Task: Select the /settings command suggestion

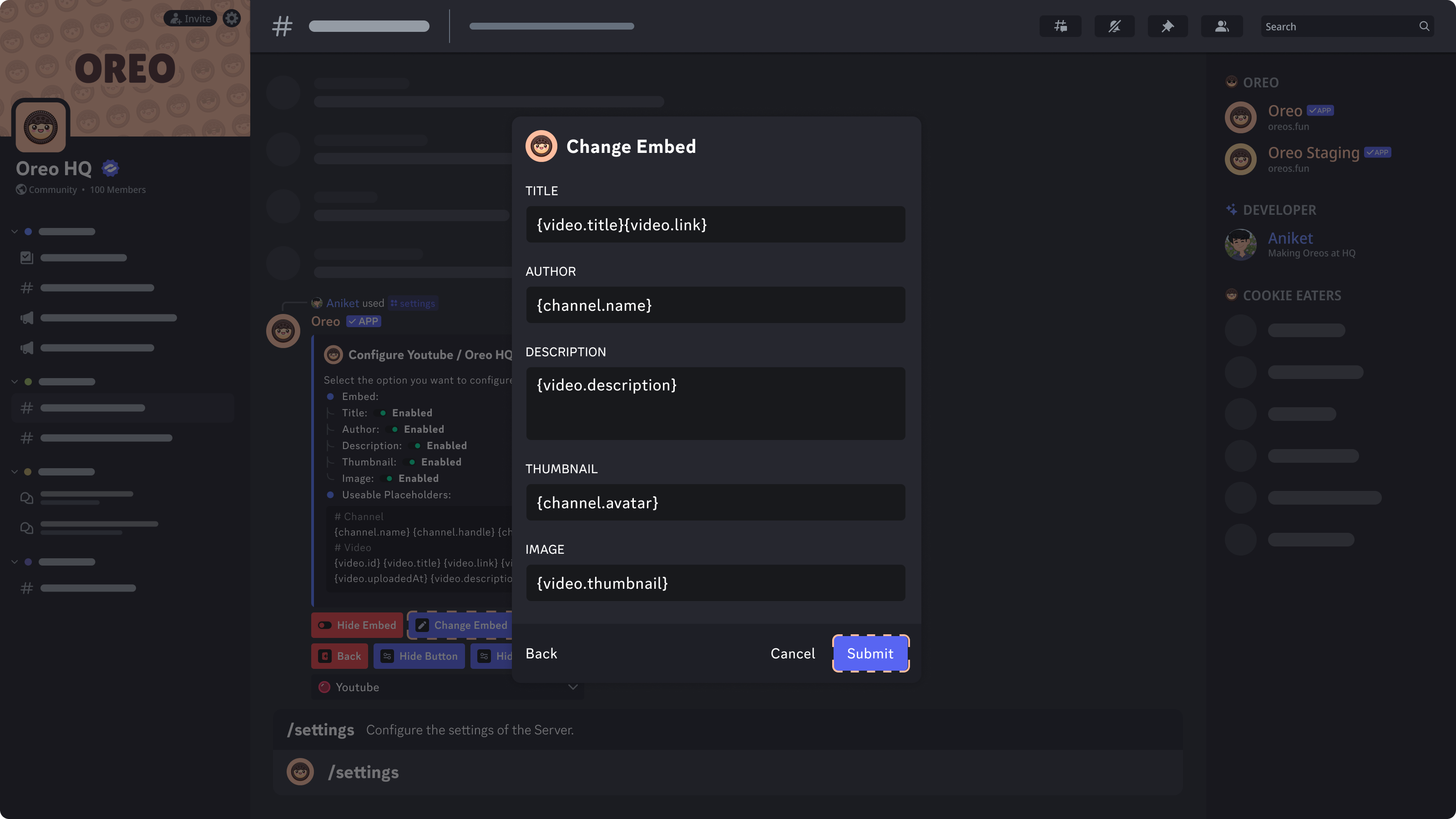Action: click(x=728, y=772)
